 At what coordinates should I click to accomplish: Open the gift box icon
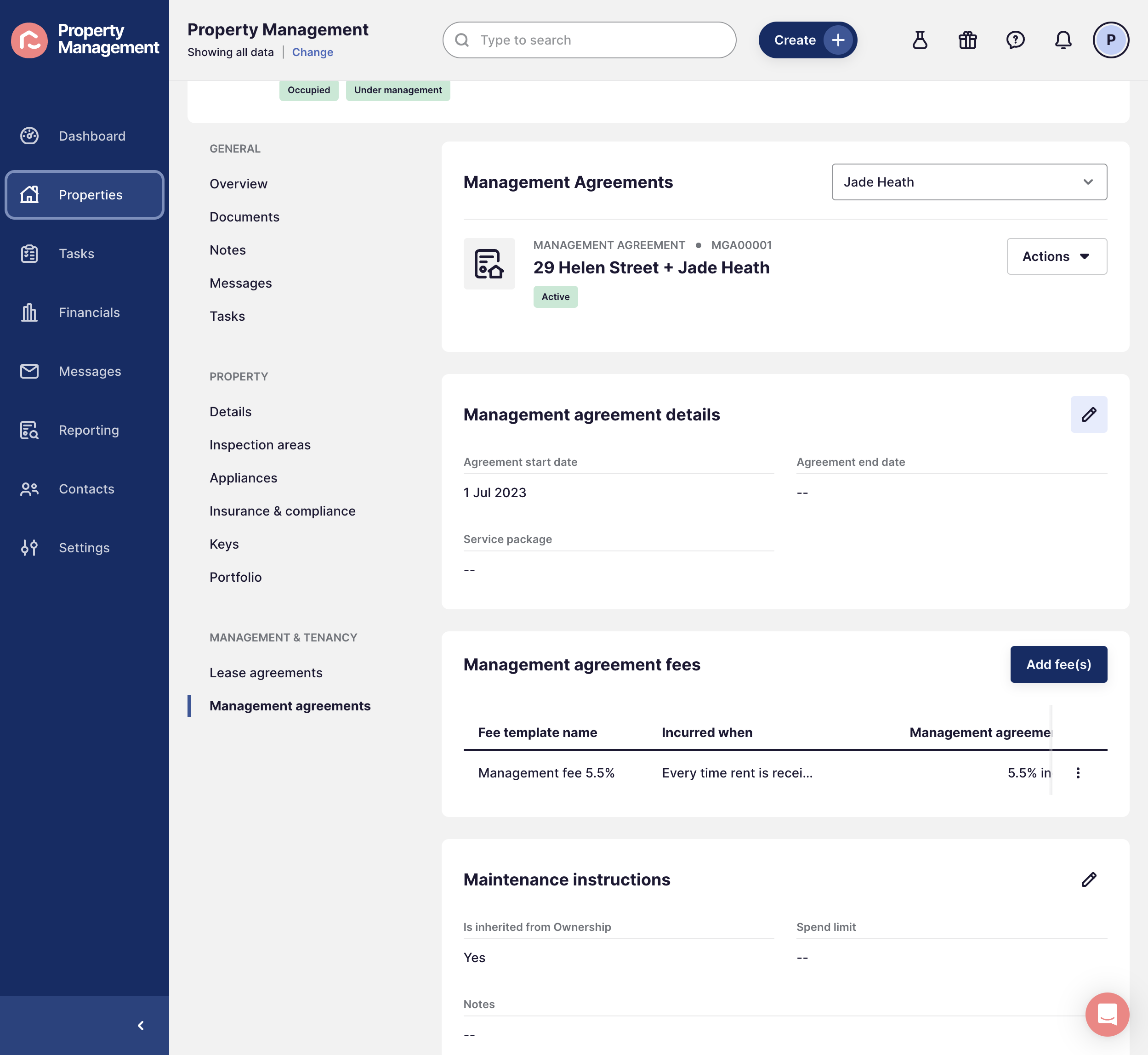[x=967, y=40]
